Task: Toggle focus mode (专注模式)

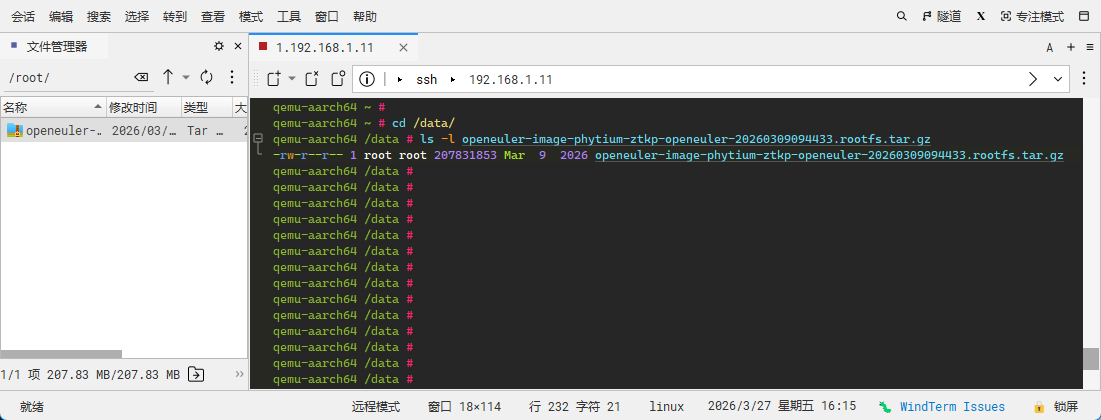Action: click(x=1033, y=16)
